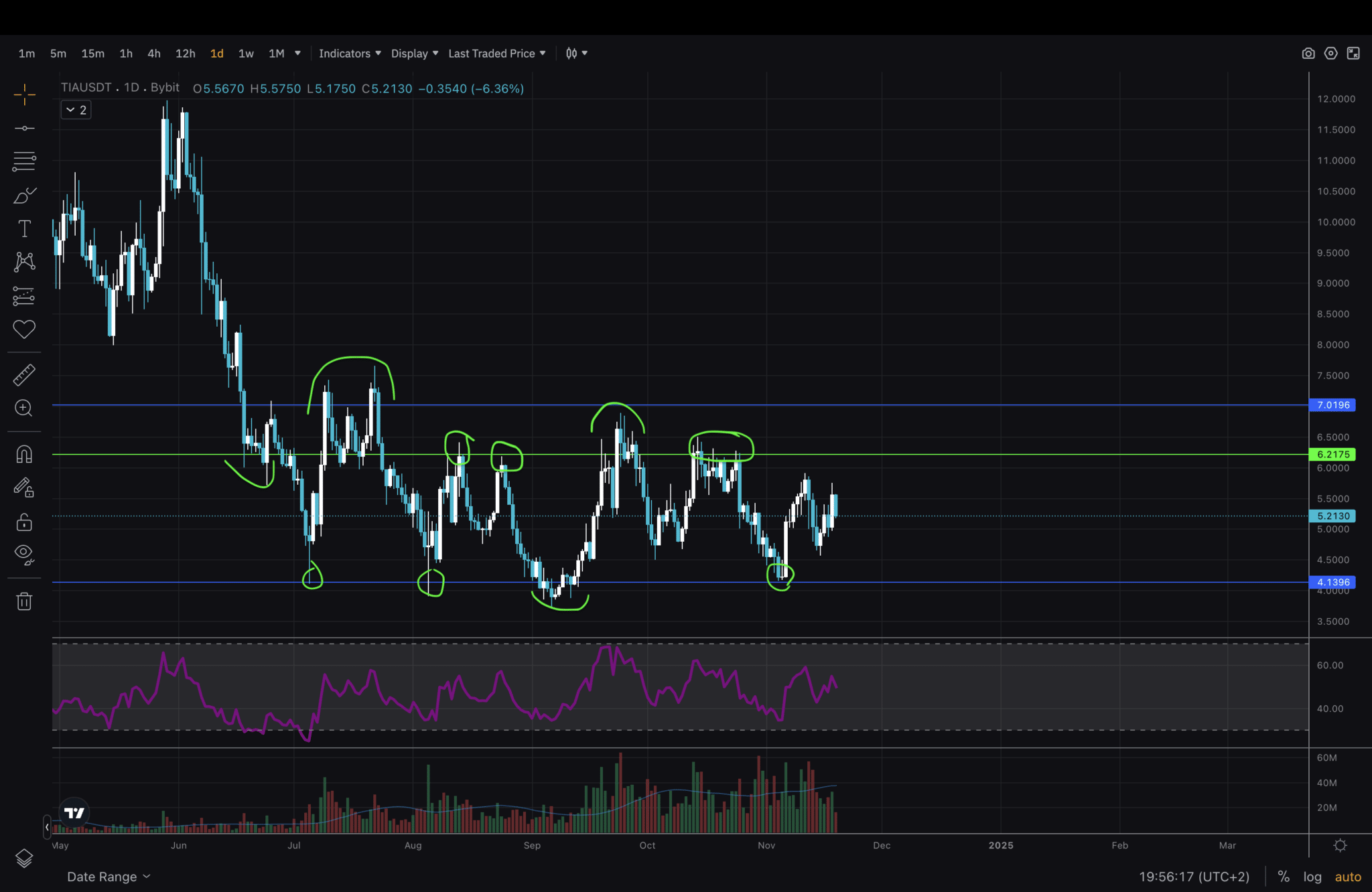Switch to 1w timeframe

pyautogui.click(x=246, y=54)
